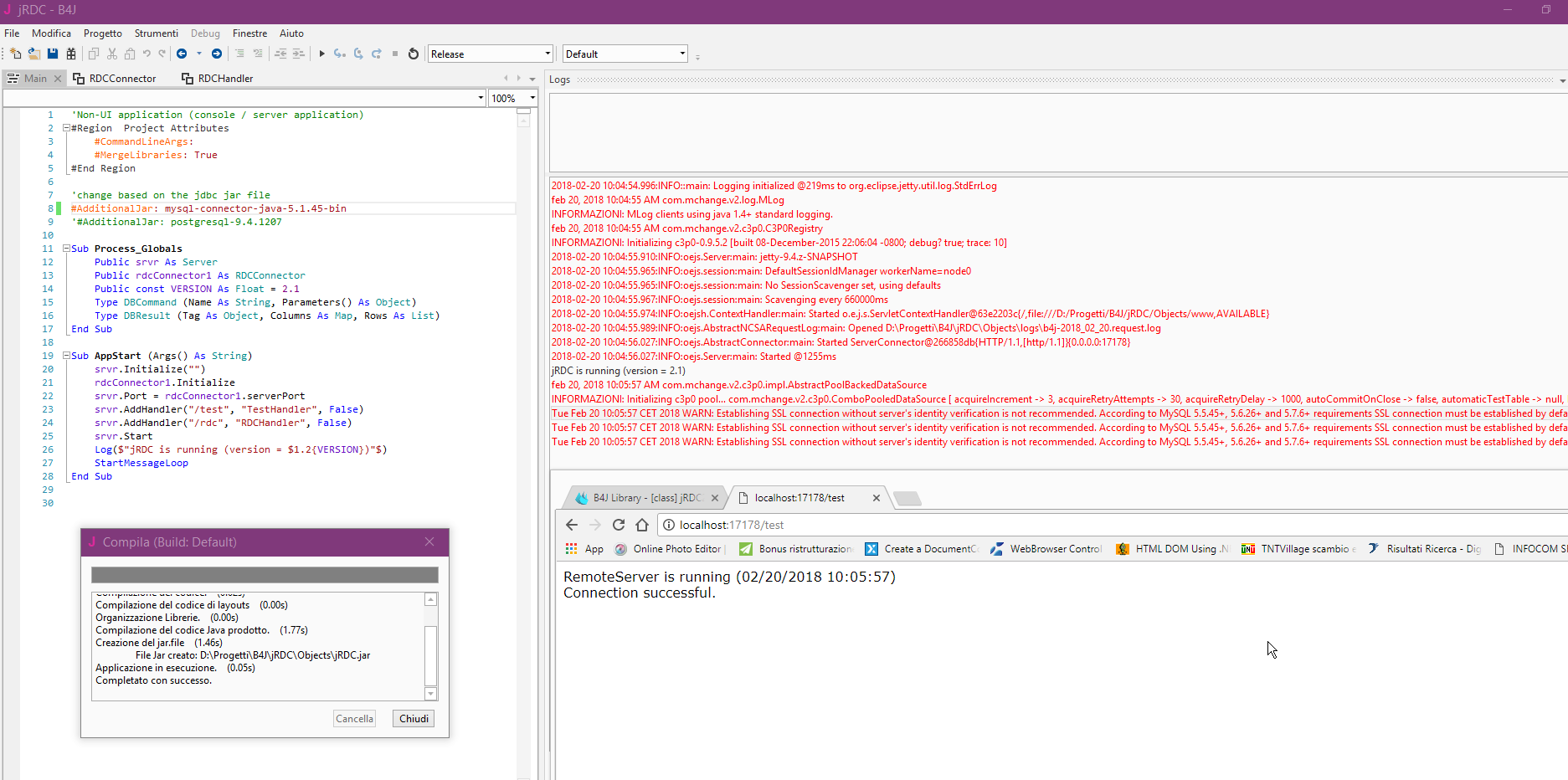Open the WebBrowser Control bookmark

pos(1047,549)
